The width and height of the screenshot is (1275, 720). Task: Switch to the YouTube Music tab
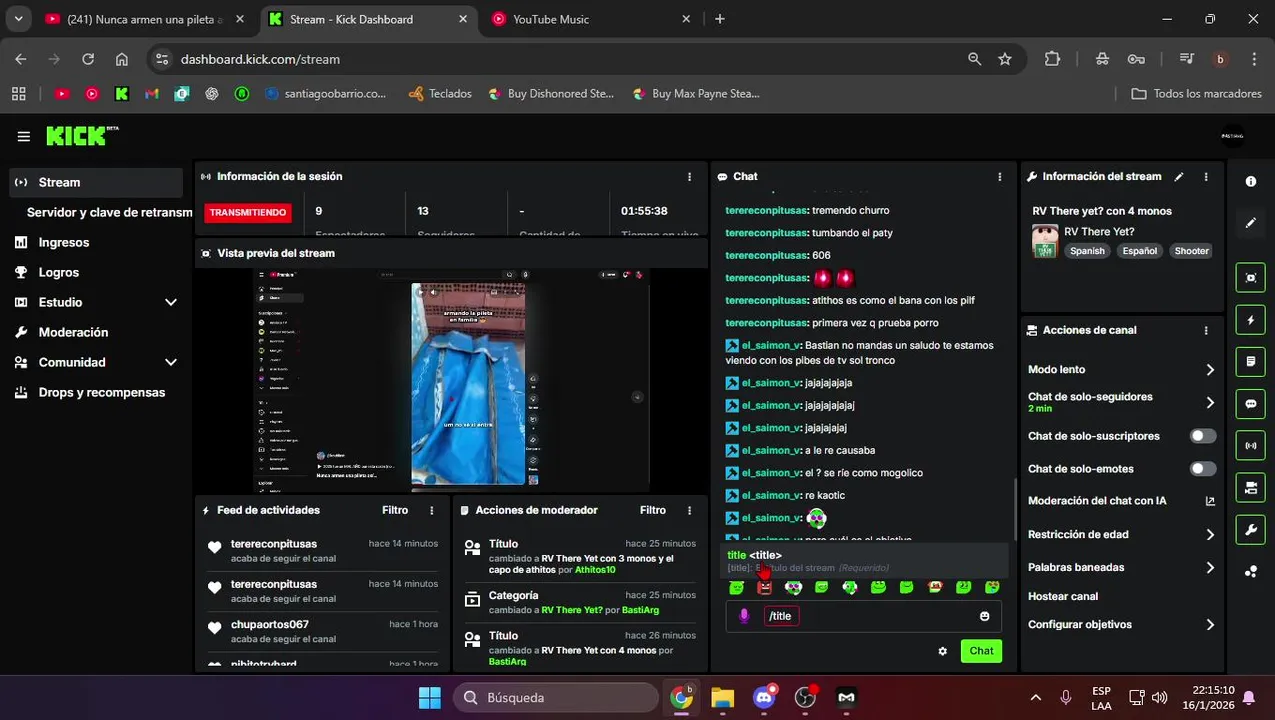tap(591, 19)
